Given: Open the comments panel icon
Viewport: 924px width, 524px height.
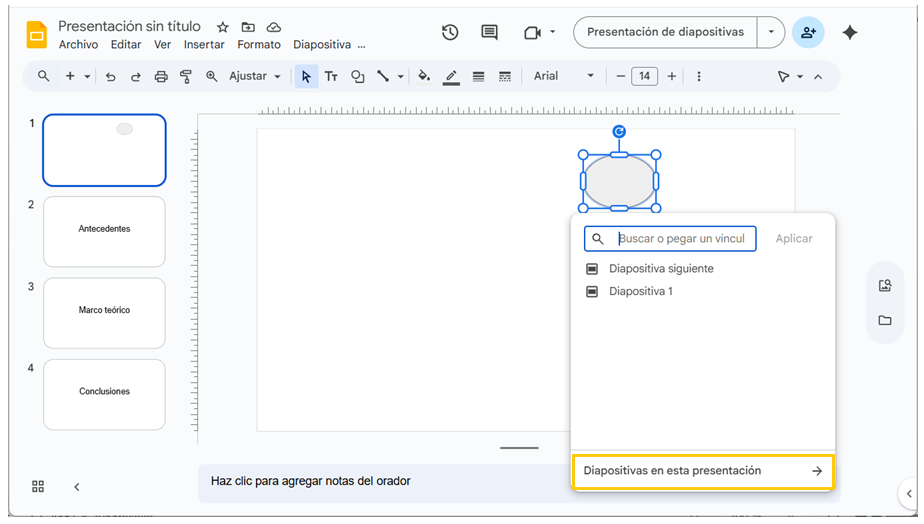Looking at the screenshot, I should pyautogui.click(x=489, y=32).
